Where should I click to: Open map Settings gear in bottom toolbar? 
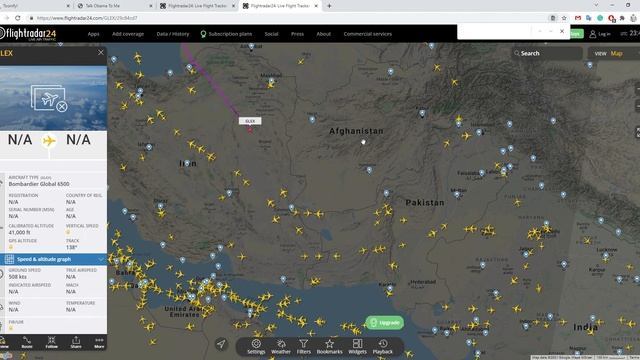click(x=256, y=346)
